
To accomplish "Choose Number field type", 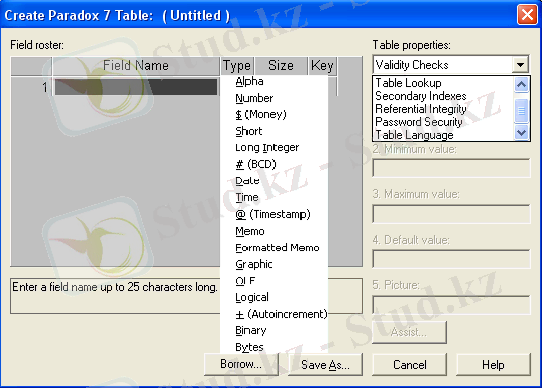I will [254, 98].
